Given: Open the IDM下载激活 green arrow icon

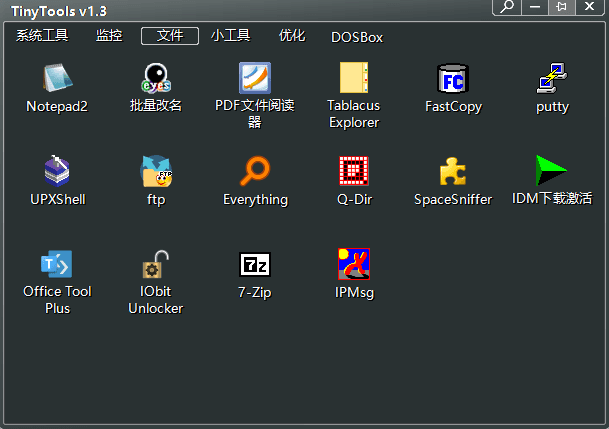Looking at the screenshot, I should [552, 170].
